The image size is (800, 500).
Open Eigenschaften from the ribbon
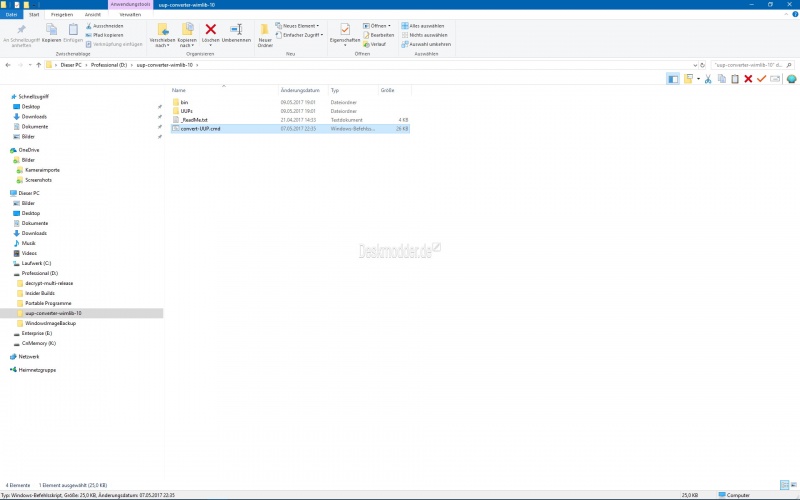pyautogui.click(x=345, y=35)
